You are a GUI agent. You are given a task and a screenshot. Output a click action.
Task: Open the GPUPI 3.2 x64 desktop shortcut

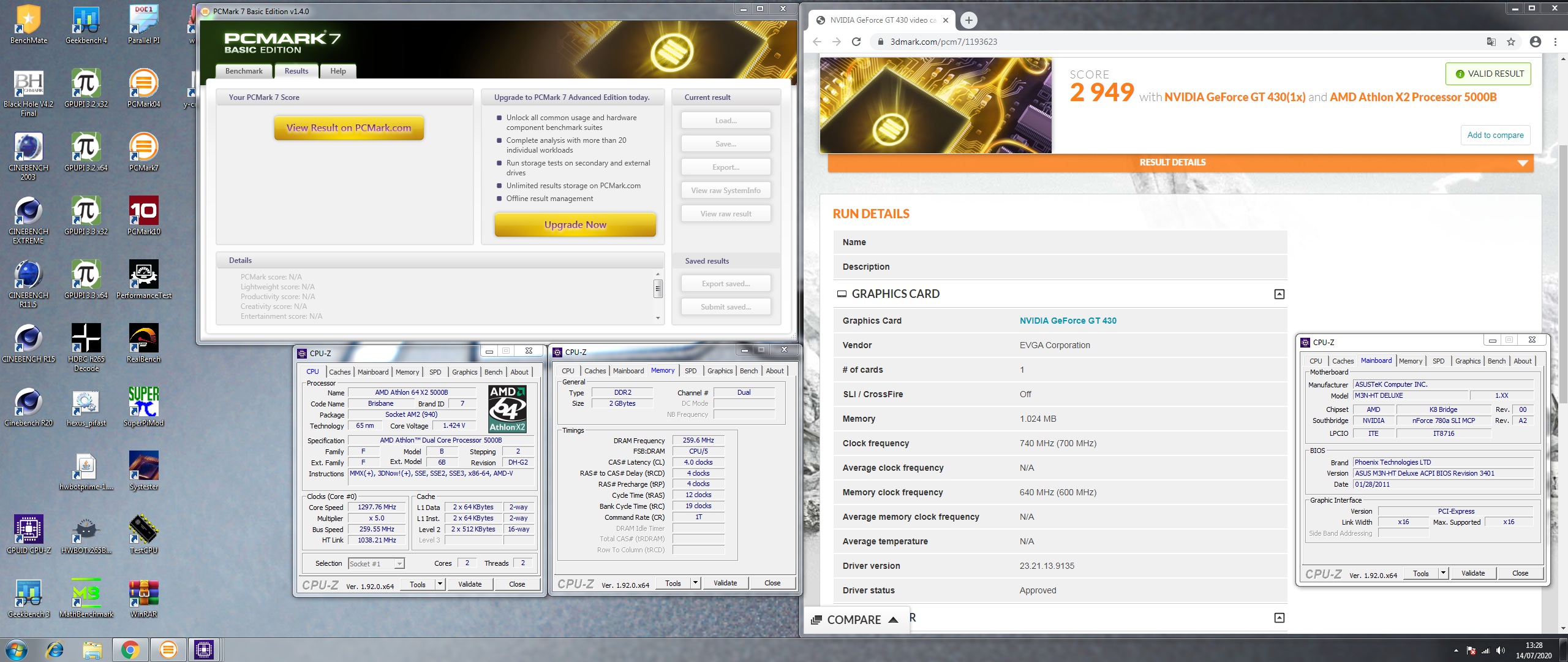point(86,152)
